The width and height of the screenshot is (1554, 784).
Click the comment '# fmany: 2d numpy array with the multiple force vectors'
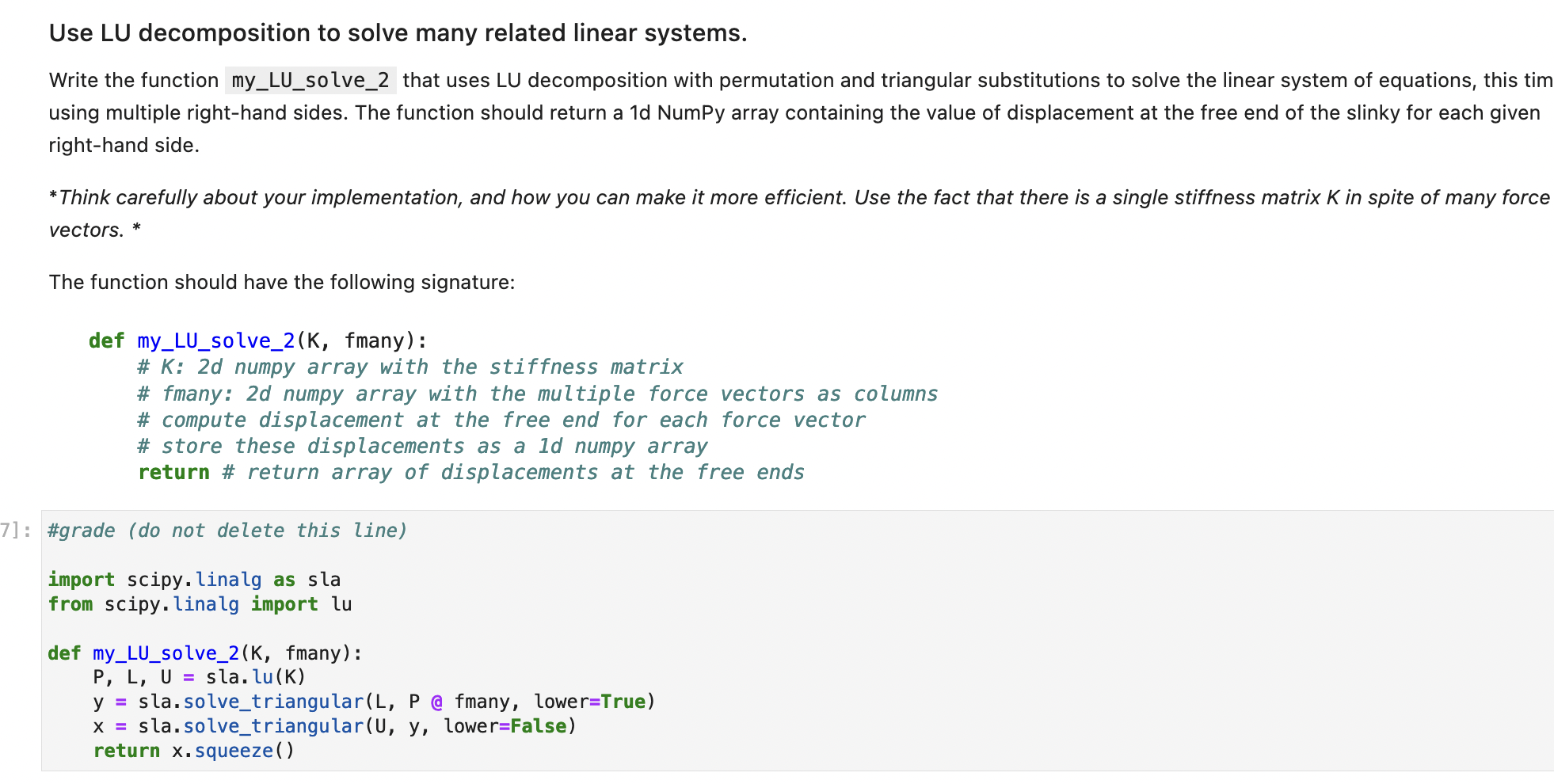tap(538, 394)
